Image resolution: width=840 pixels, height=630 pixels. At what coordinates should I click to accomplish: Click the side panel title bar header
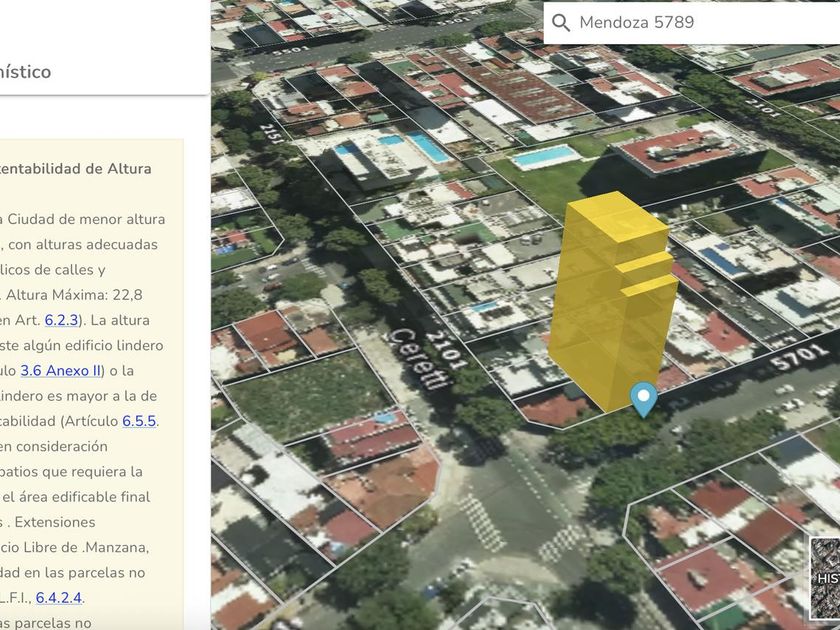click(100, 72)
